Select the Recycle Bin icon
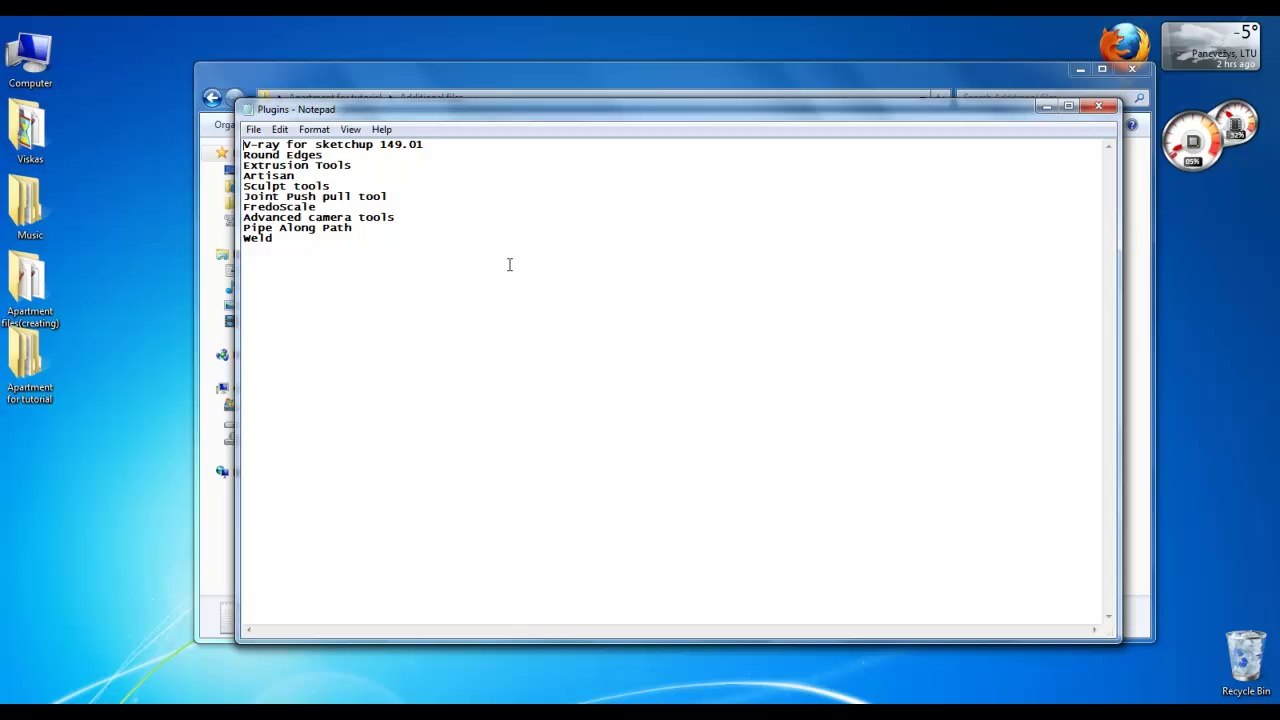Image resolution: width=1280 pixels, height=720 pixels. coord(1245,663)
